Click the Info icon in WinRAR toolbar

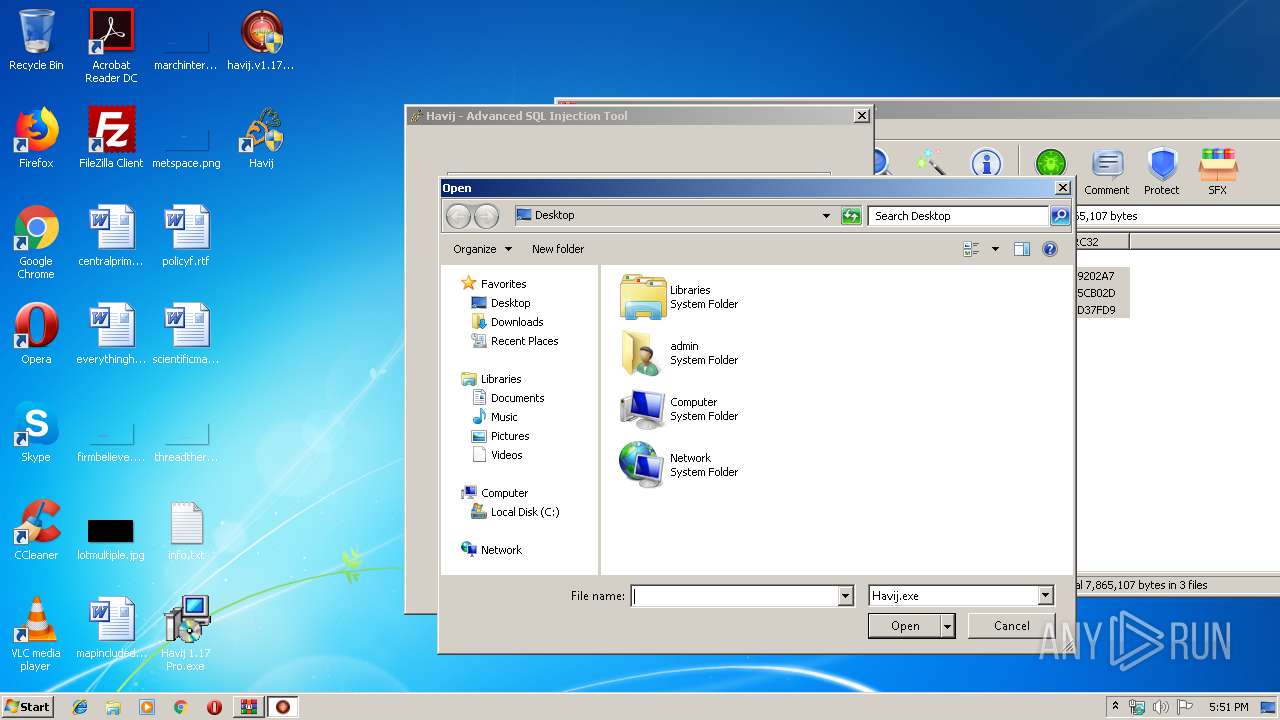(x=986, y=163)
